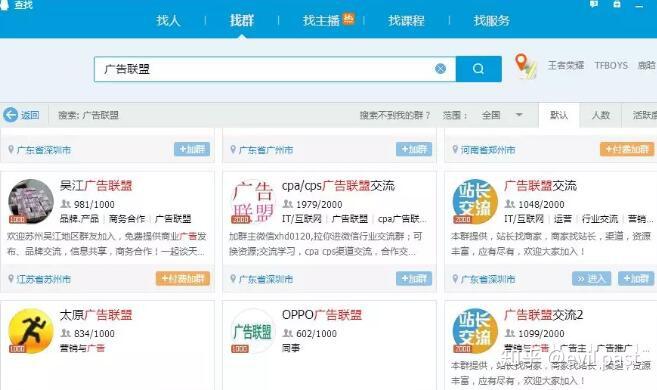Click 进入 for the 广告联盟交流 group

tap(591, 279)
